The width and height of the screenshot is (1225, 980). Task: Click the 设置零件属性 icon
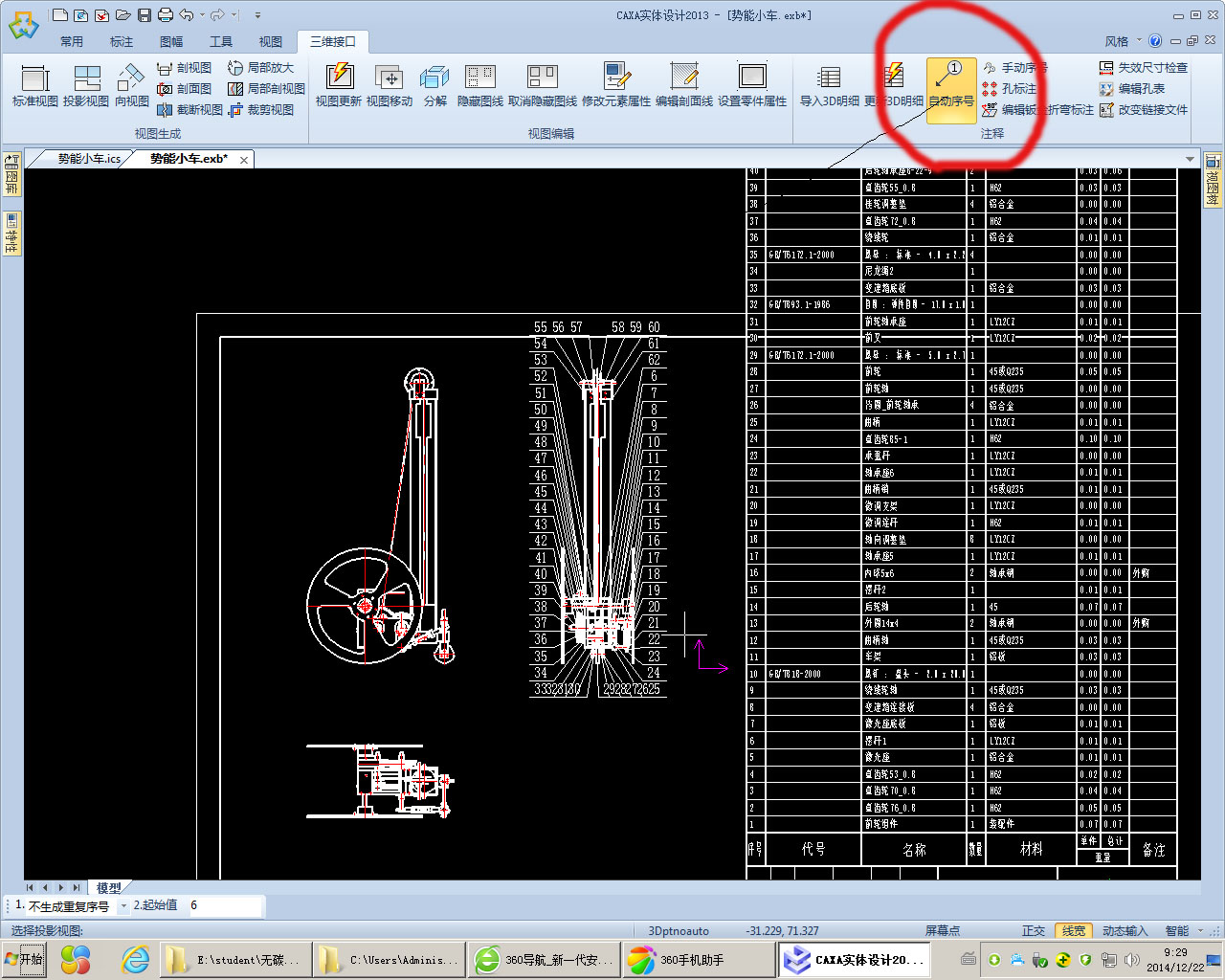(x=752, y=85)
